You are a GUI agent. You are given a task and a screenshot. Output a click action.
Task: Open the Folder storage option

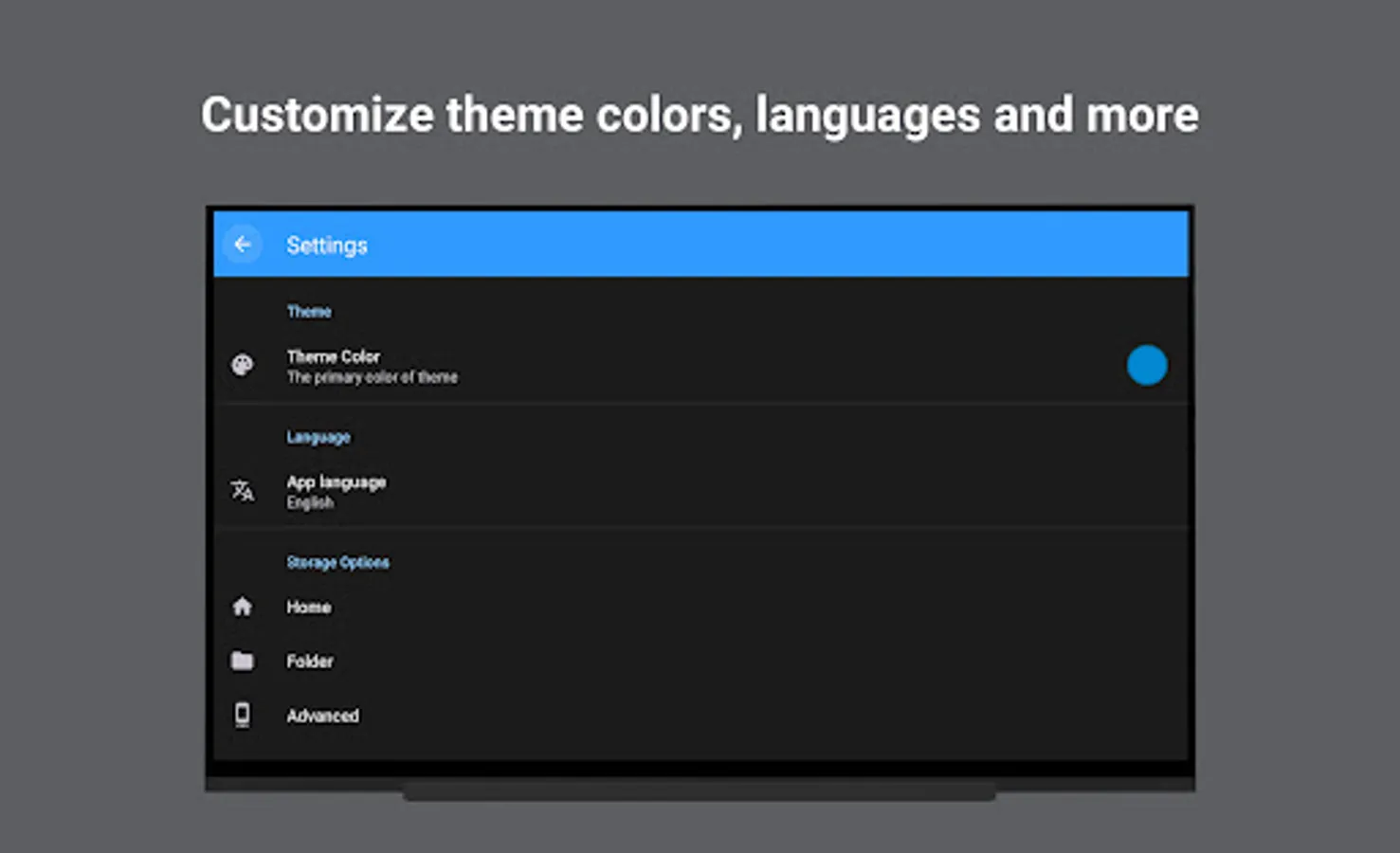click(x=310, y=661)
